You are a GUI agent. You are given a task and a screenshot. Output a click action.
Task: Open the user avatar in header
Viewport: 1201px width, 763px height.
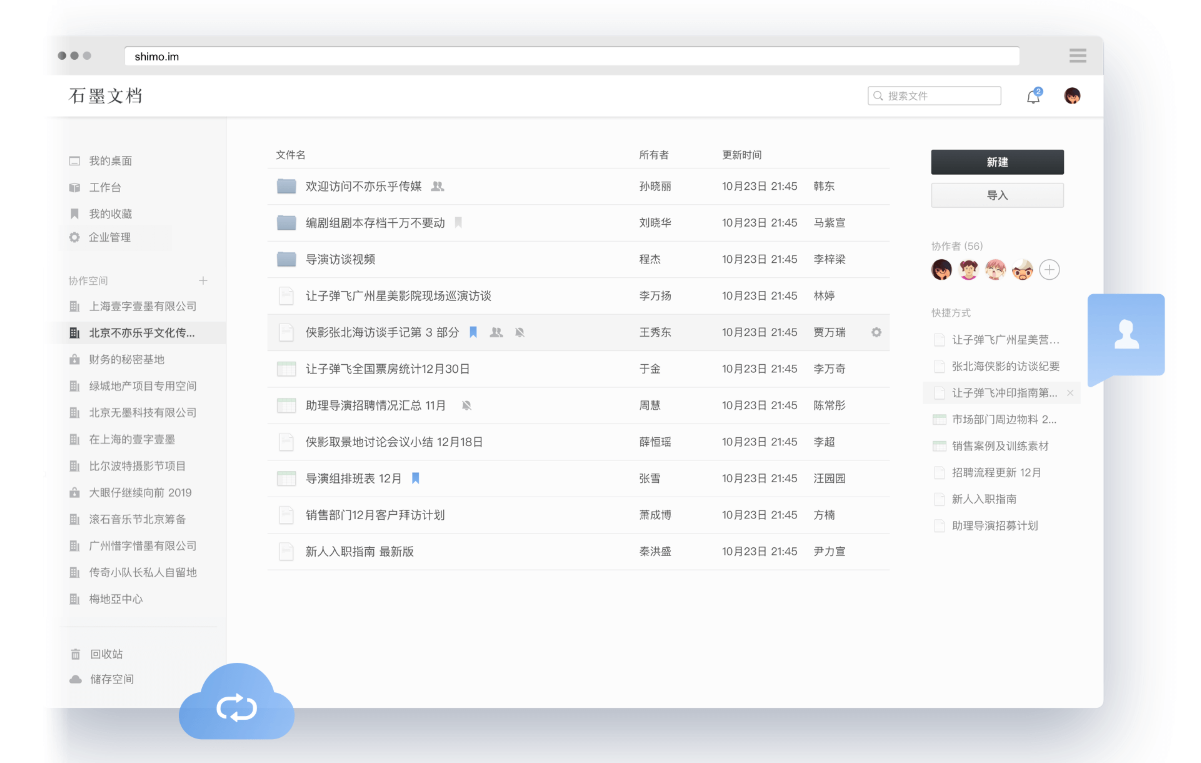tap(1072, 96)
